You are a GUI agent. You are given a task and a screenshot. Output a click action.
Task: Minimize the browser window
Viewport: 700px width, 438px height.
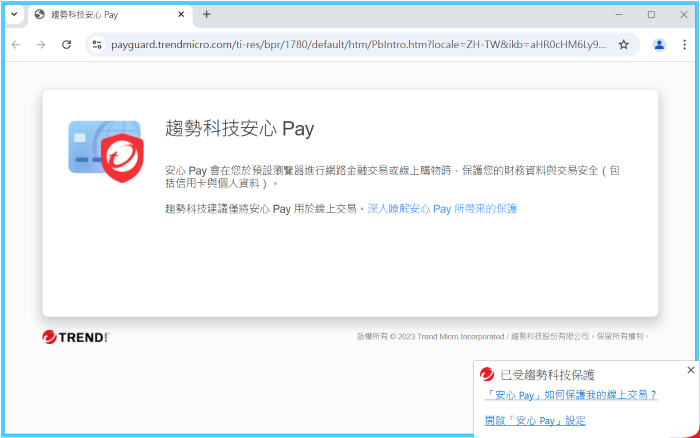[x=619, y=14]
